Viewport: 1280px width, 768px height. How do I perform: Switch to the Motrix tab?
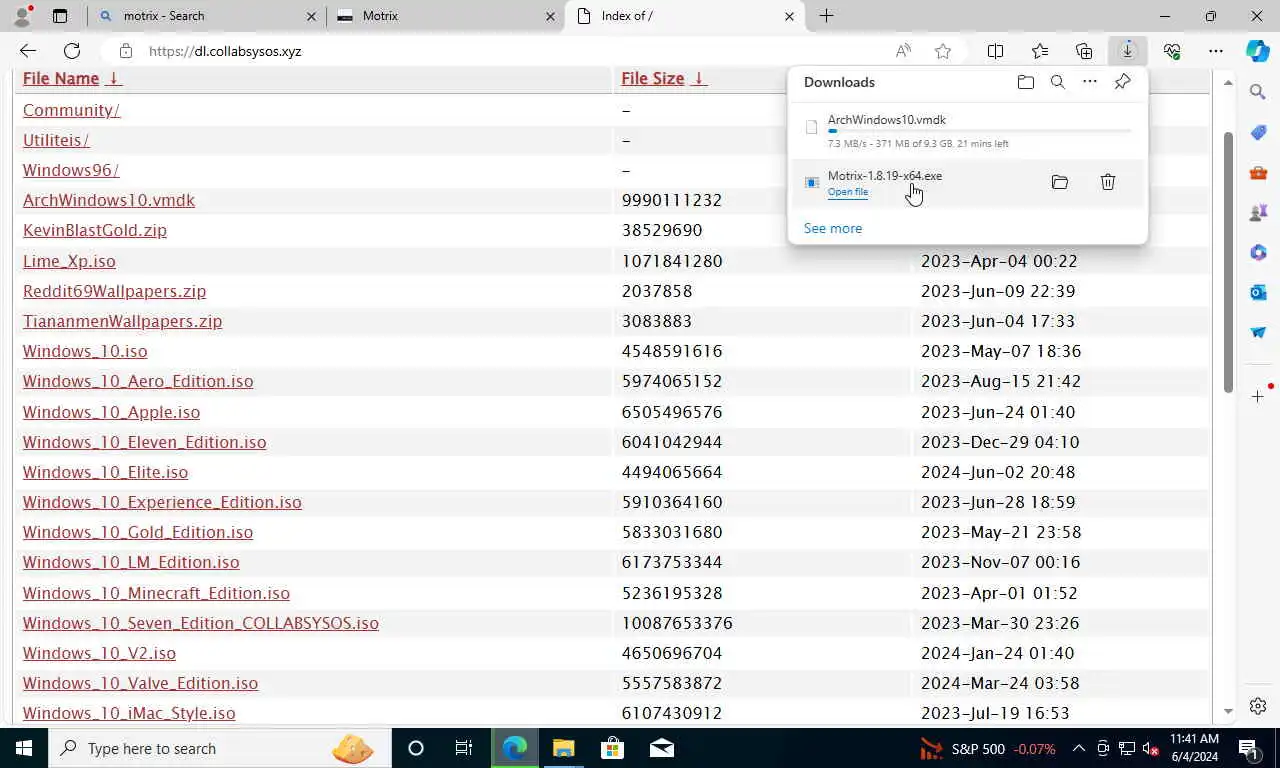click(x=446, y=16)
